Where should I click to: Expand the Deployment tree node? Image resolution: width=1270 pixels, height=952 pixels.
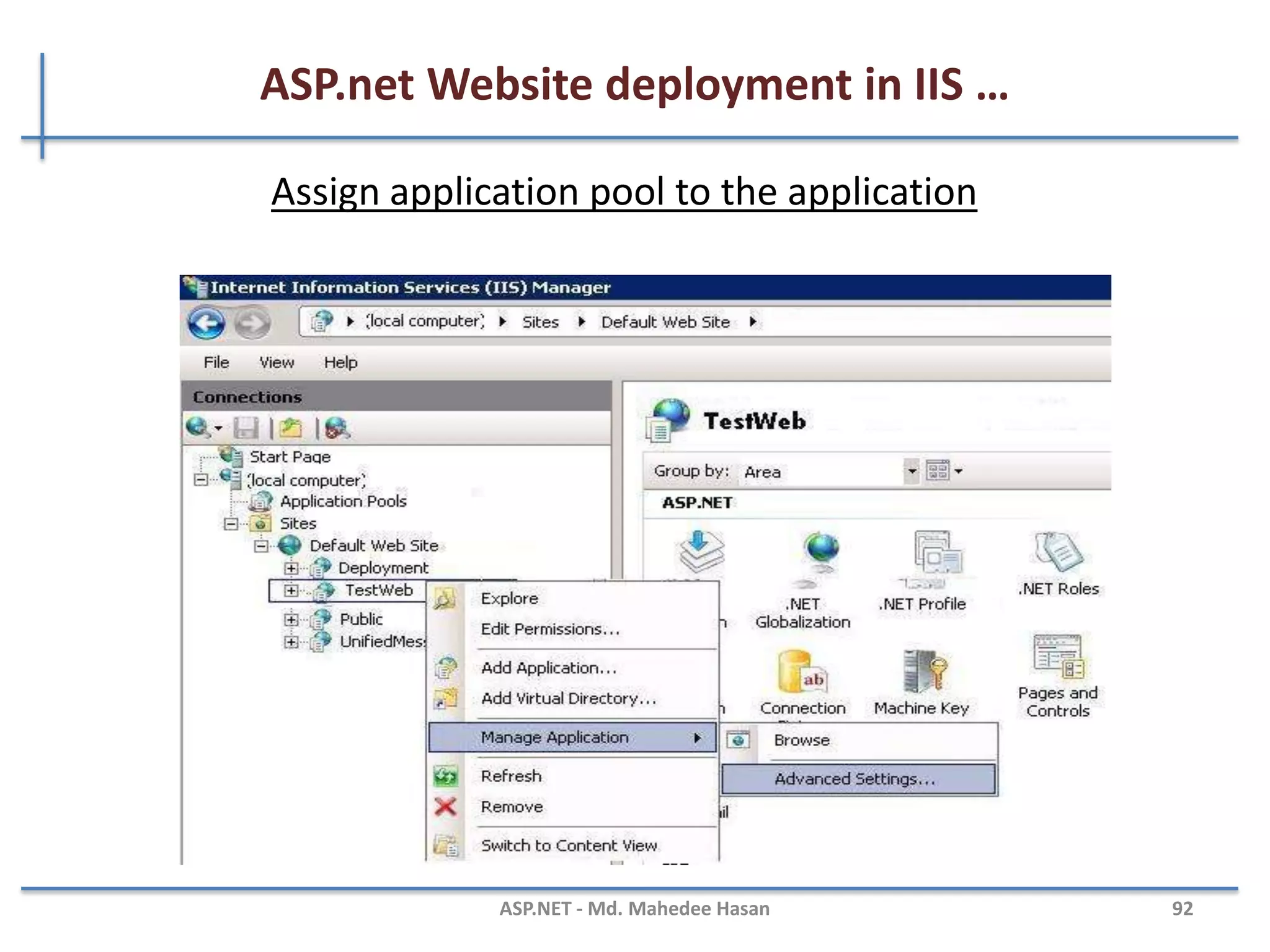[x=291, y=568]
